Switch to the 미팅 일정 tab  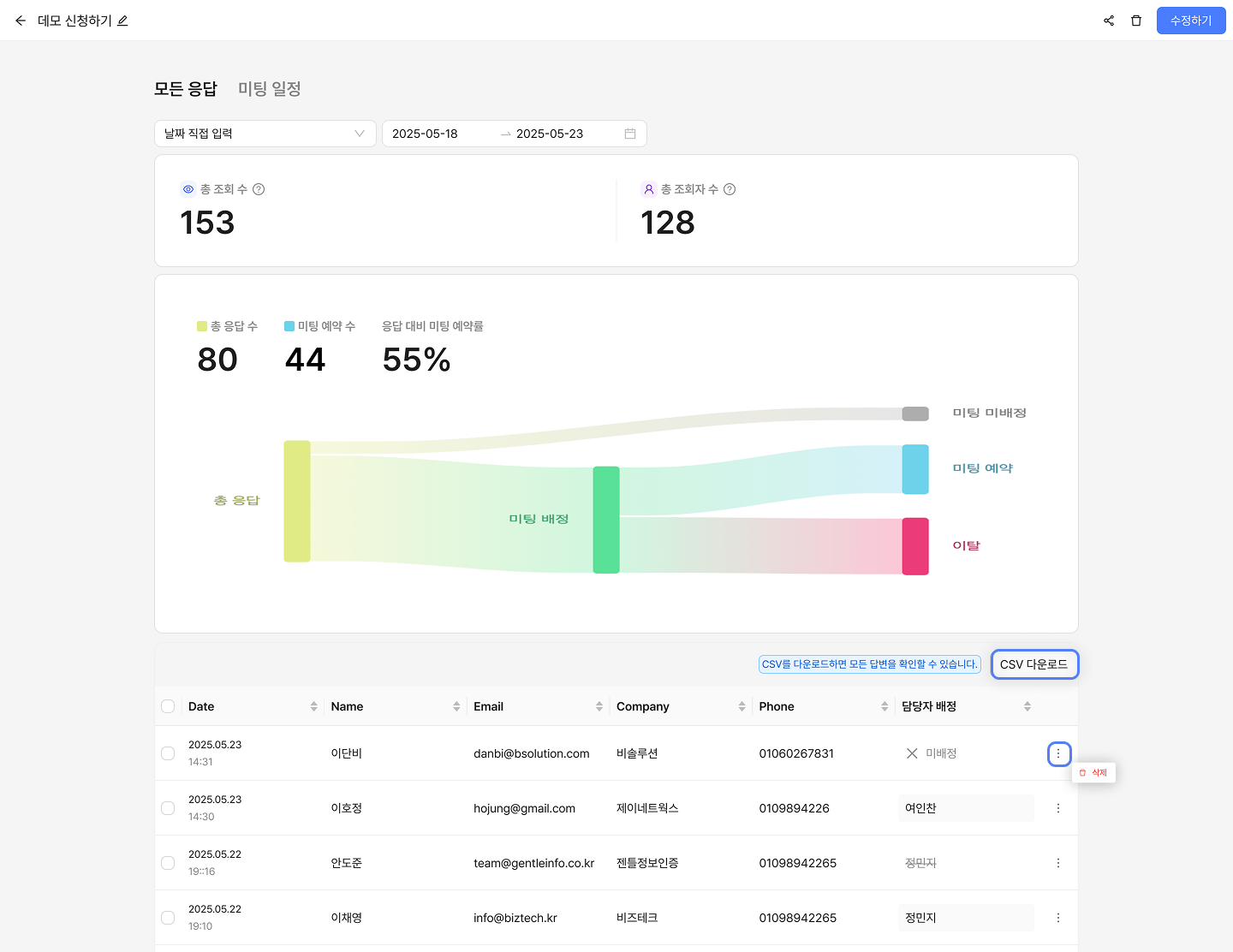click(269, 89)
